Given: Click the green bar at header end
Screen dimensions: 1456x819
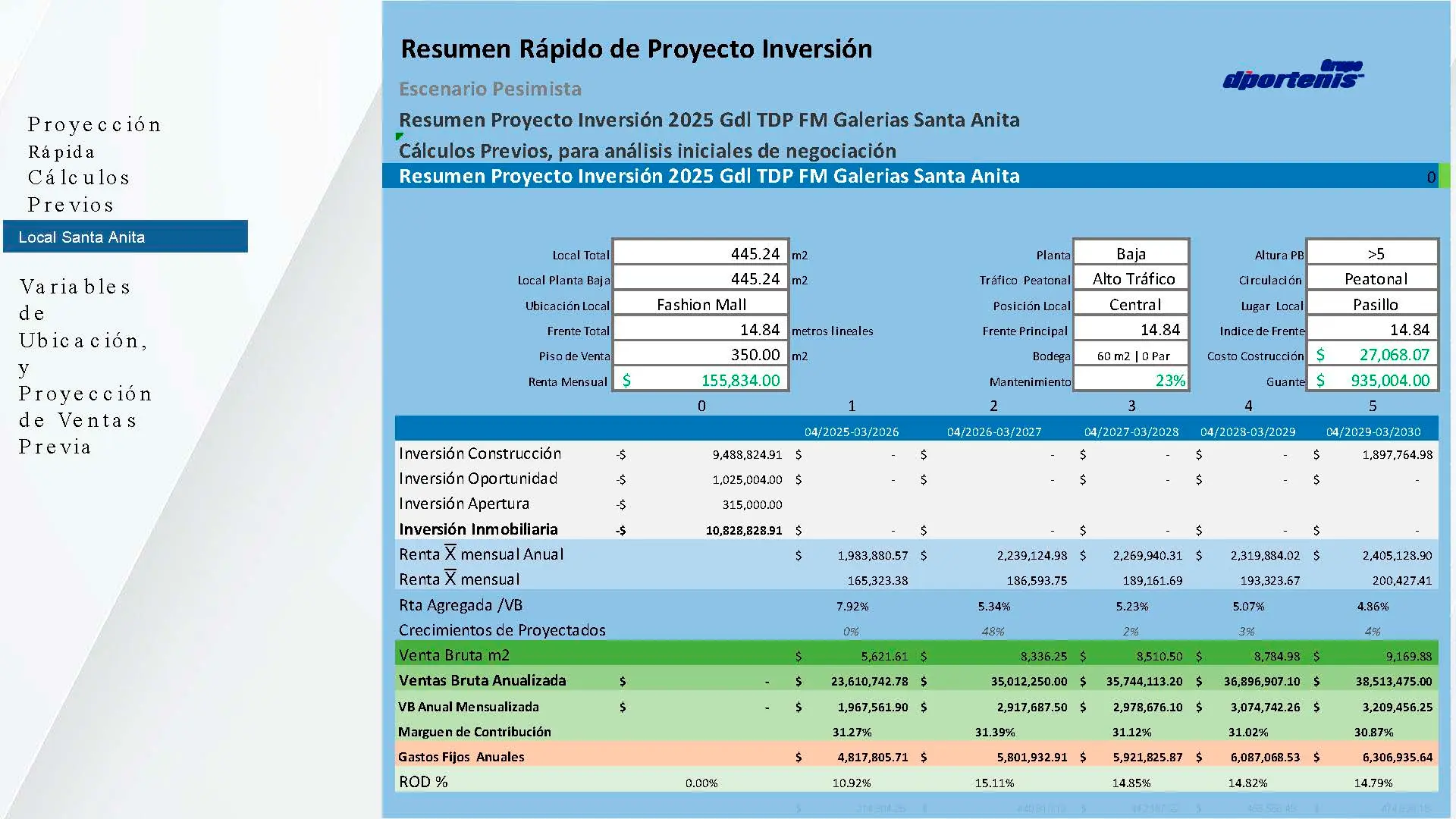Looking at the screenshot, I should (1444, 176).
